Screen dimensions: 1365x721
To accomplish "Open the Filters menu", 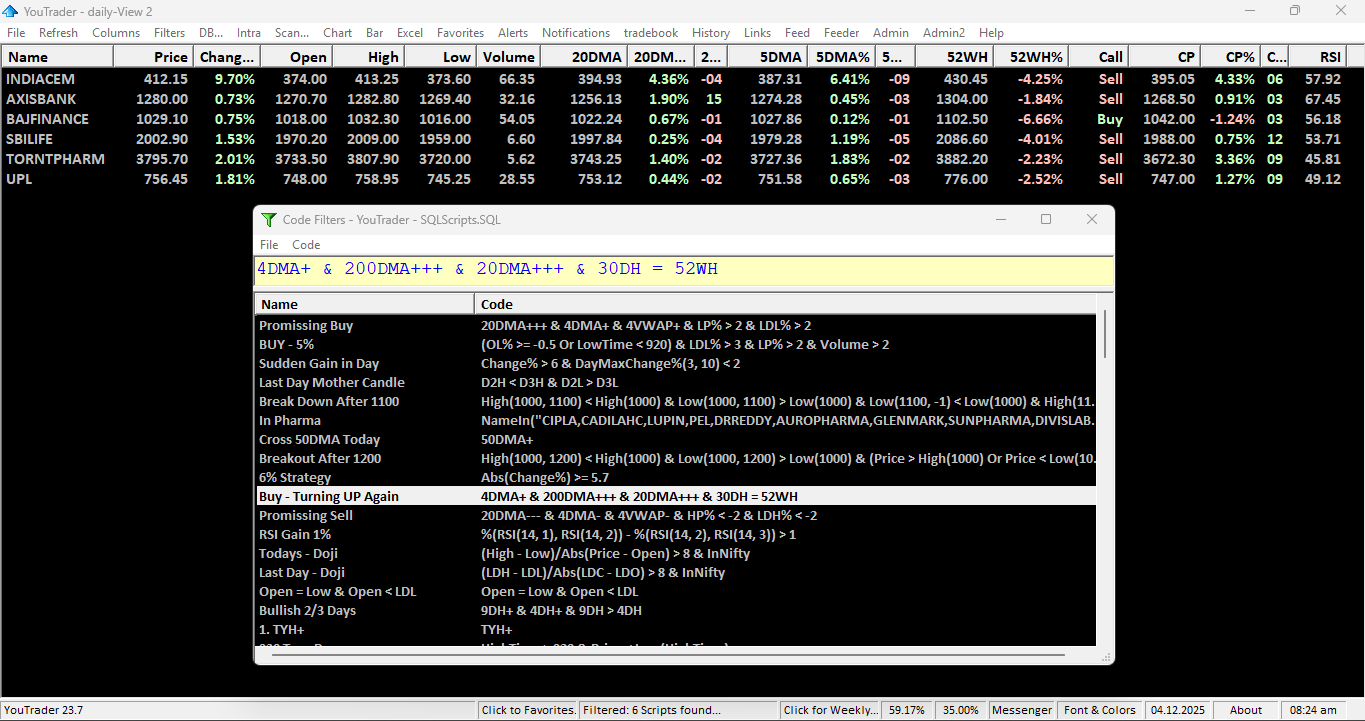I will click(169, 33).
